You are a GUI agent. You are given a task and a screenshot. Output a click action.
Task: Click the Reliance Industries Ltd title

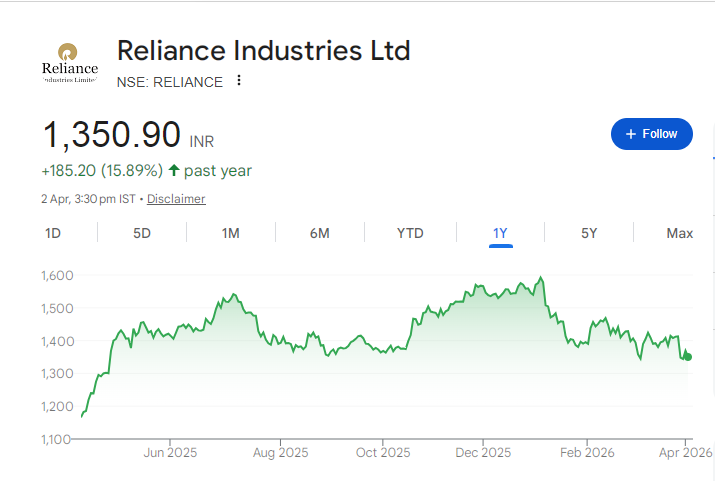pos(264,50)
